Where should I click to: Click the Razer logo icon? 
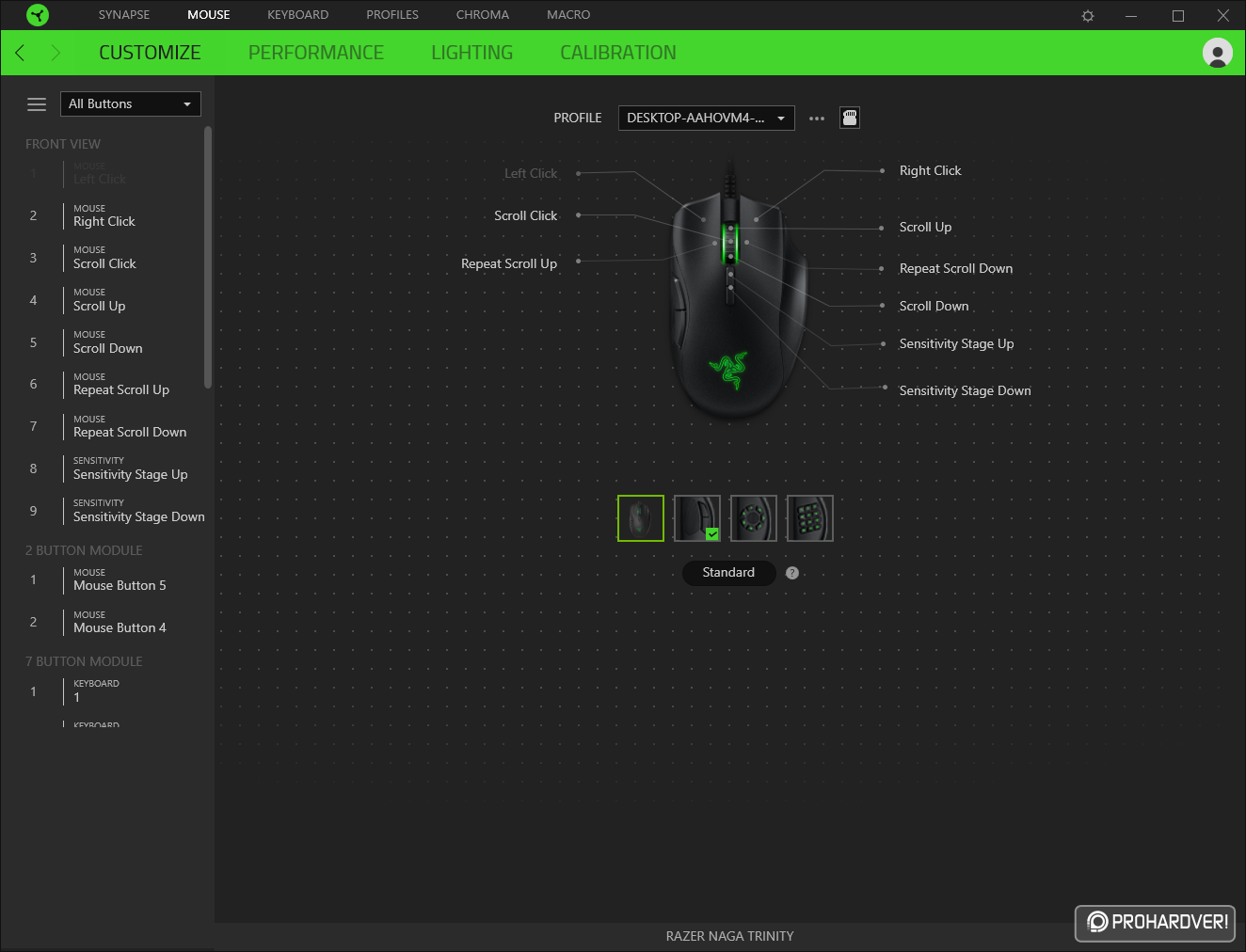[38, 15]
